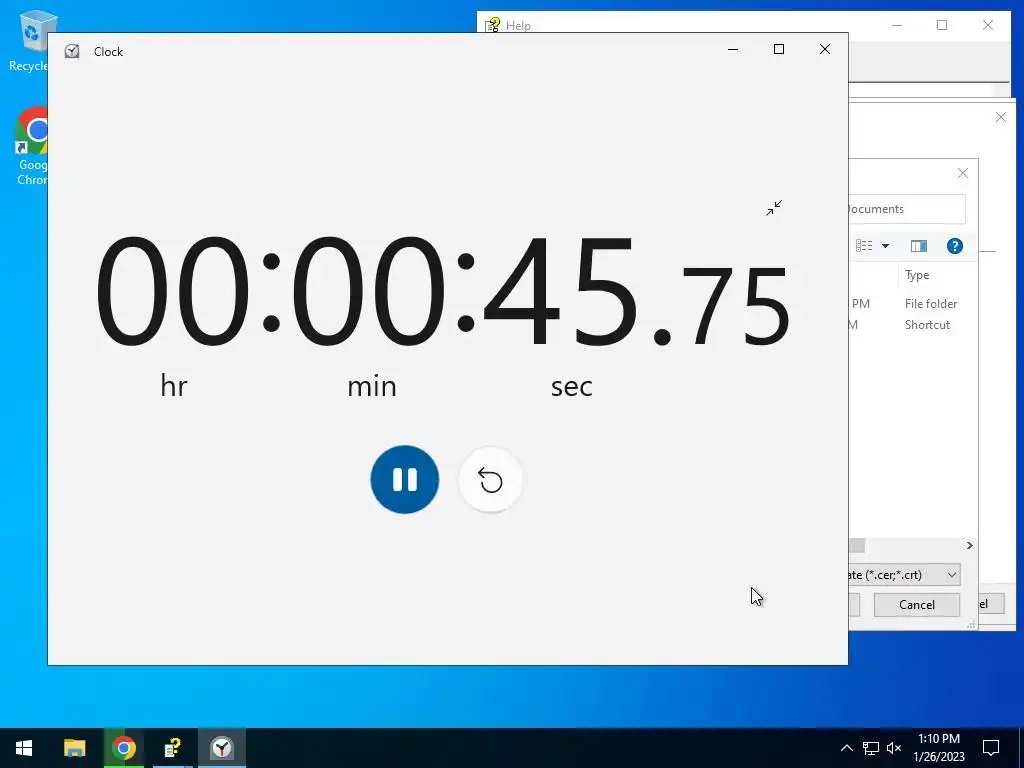The height and width of the screenshot is (768, 1024).
Task: Click the muted volume tray icon
Action: (894, 748)
